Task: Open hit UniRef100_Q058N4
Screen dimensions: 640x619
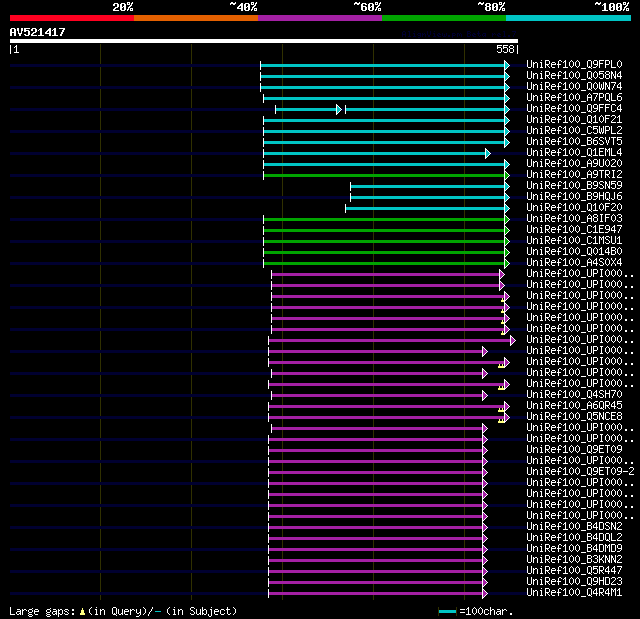Action: 574,75
